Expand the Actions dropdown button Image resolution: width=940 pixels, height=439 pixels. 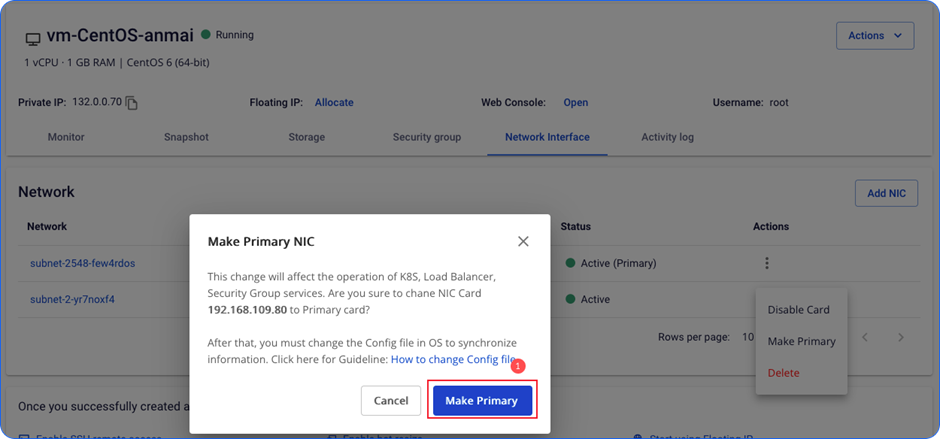tap(875, 36)
